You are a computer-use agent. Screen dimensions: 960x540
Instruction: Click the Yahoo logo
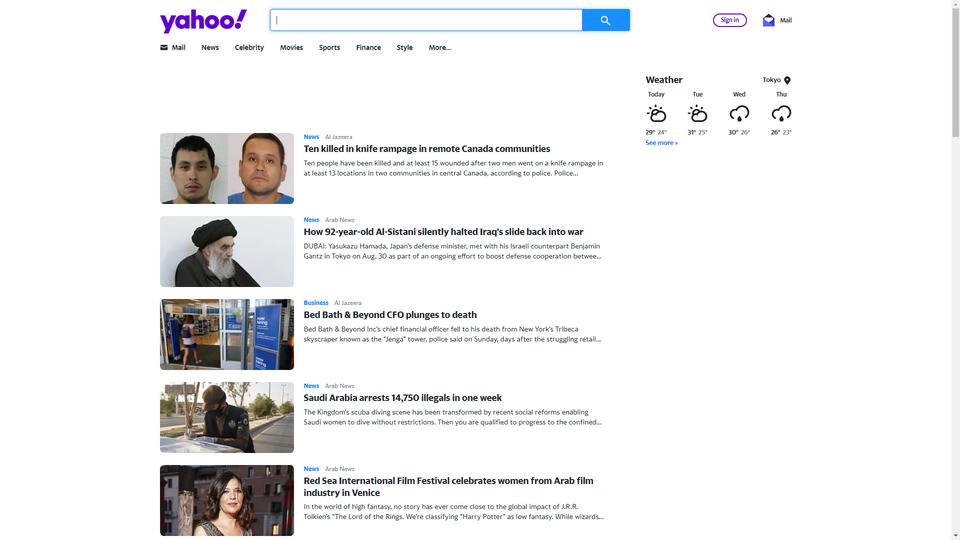[x=203, y=21]
